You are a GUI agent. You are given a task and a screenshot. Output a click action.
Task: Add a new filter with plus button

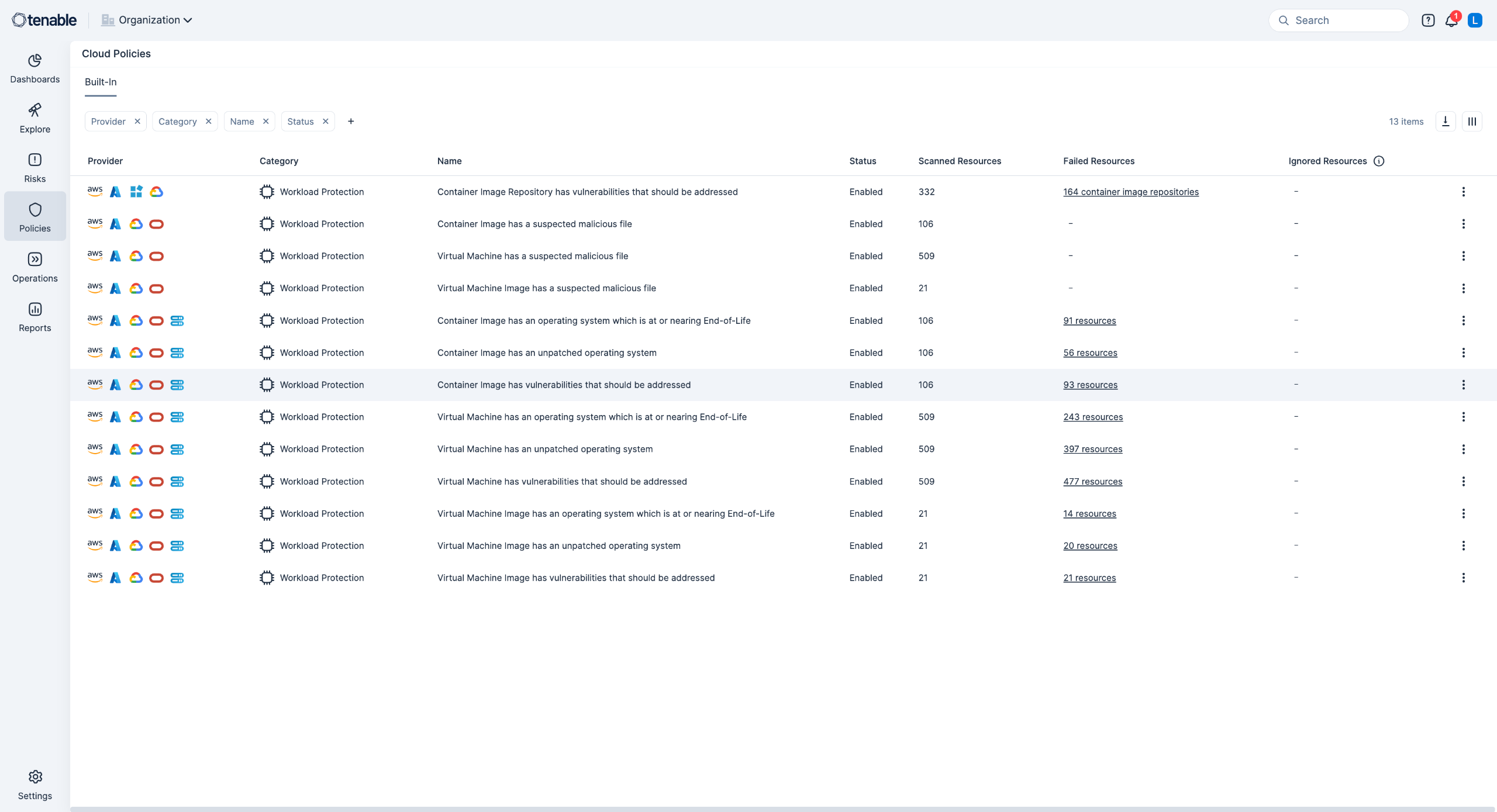click(x=351, y=121)
